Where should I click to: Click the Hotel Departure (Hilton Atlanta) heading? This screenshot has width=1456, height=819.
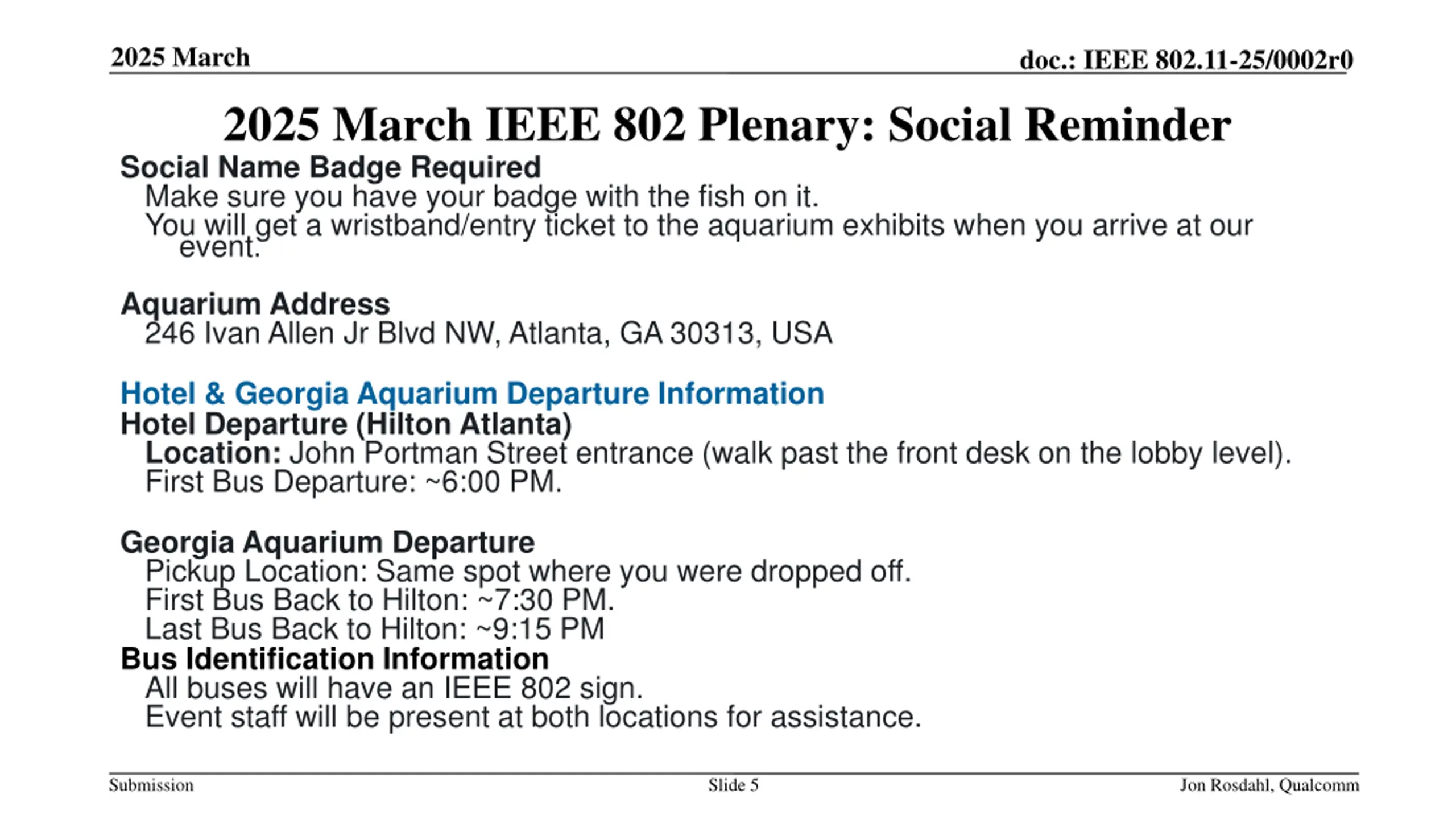[346, 424]
